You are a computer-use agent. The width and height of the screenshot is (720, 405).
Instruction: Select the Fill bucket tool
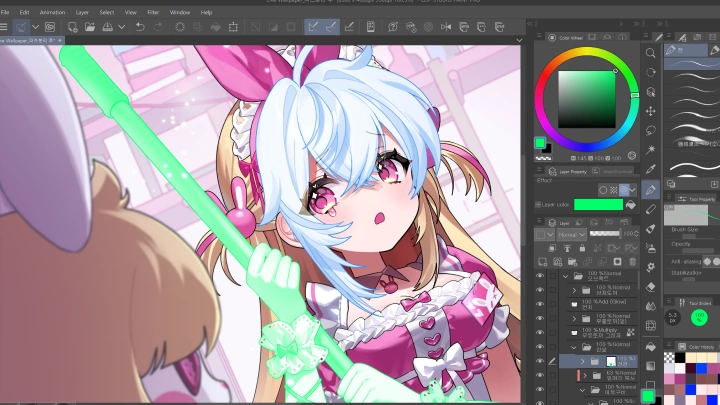point(650,347)
